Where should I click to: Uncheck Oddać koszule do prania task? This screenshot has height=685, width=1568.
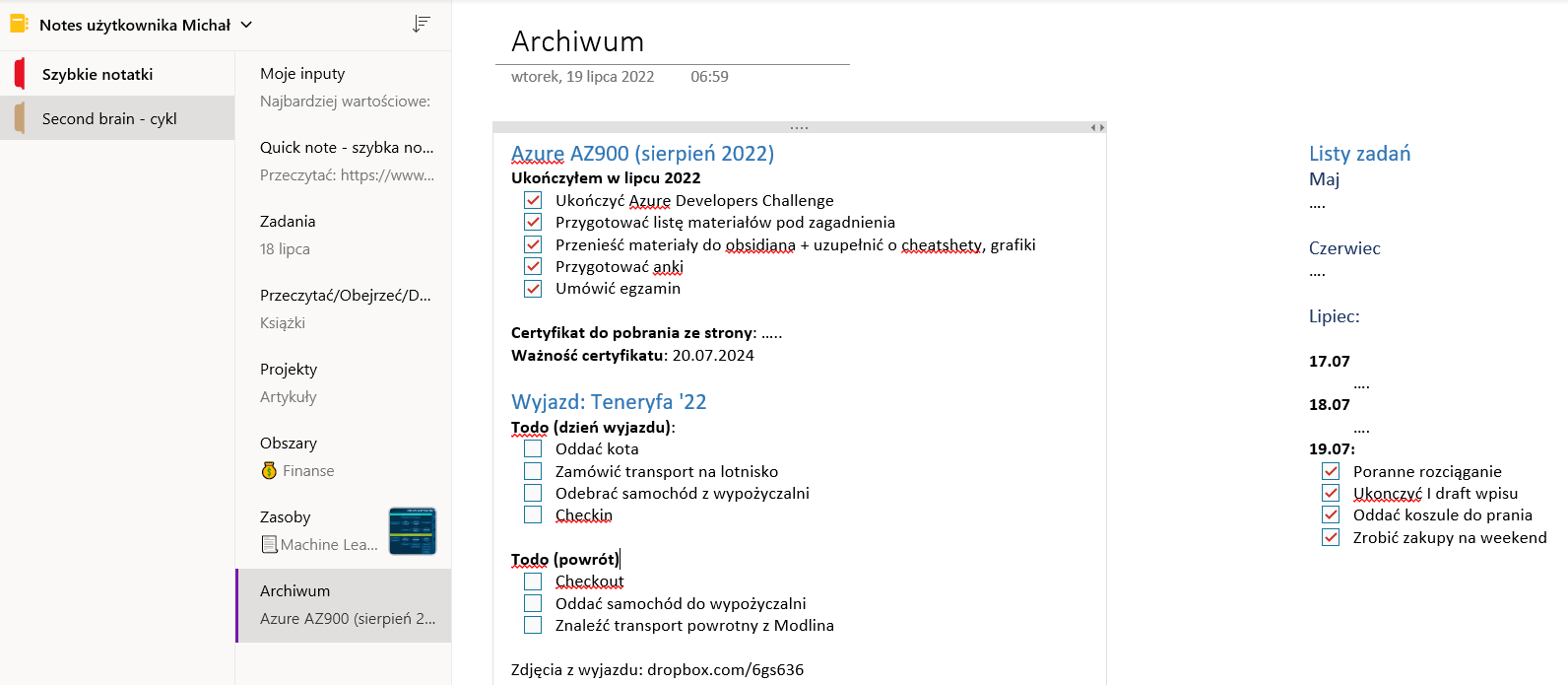pyautogui.click(x=1331, y=514)
